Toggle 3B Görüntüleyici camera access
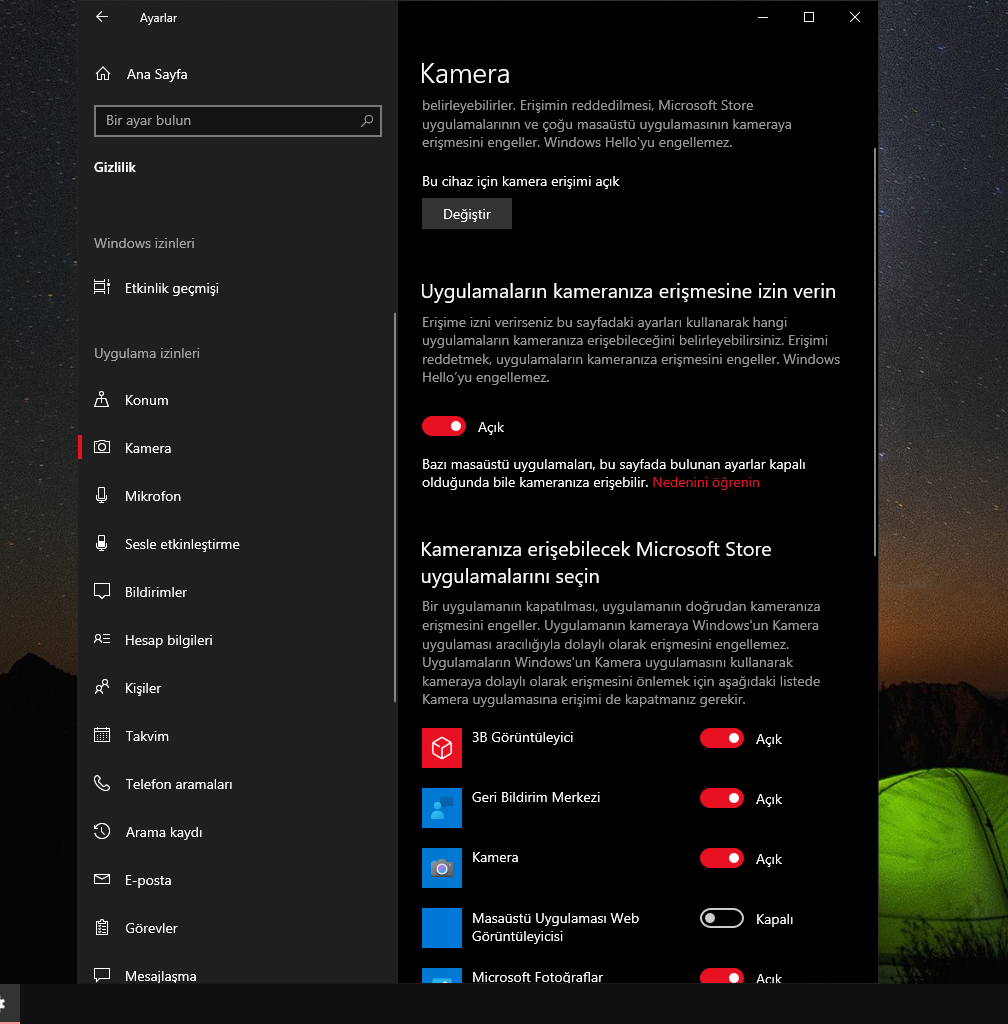The width and height of the screenshot is (1008, 1024). 721,739
